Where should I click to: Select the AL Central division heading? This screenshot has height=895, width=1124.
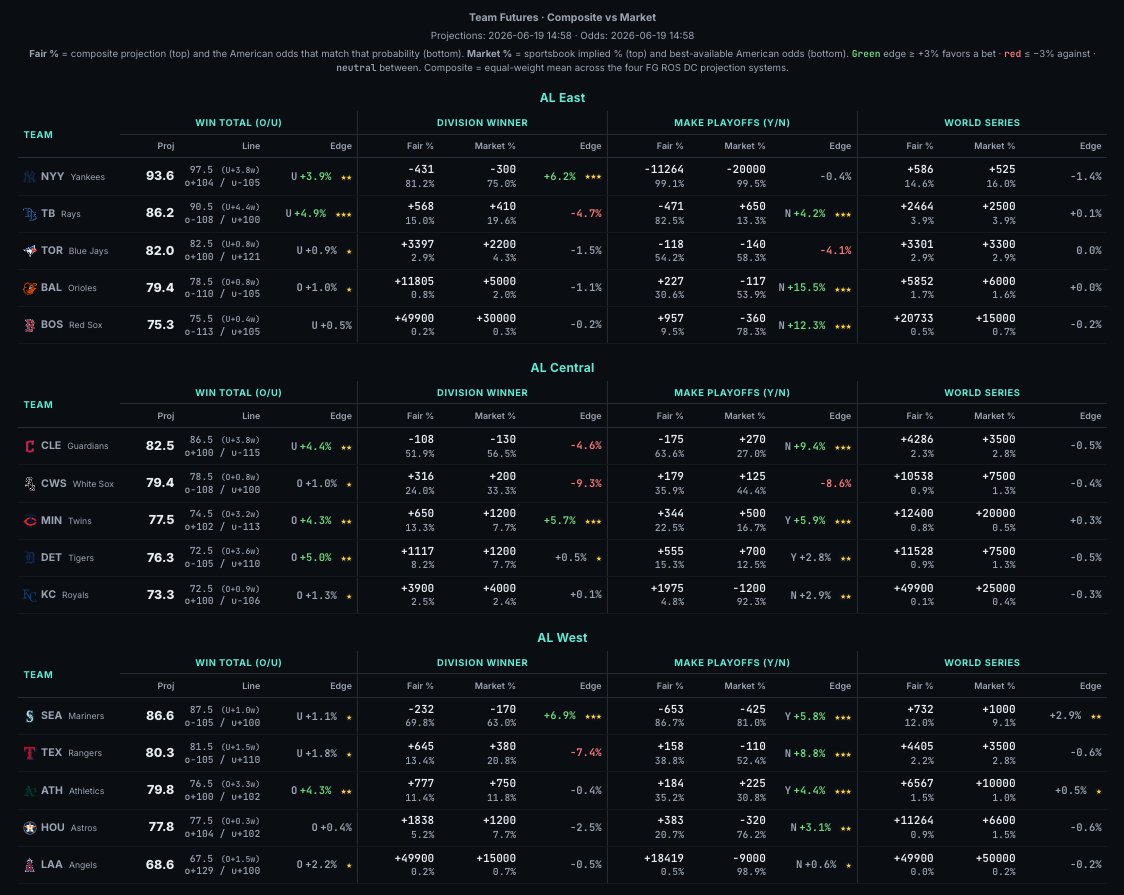pyautogui.click(x=562, y=368)
